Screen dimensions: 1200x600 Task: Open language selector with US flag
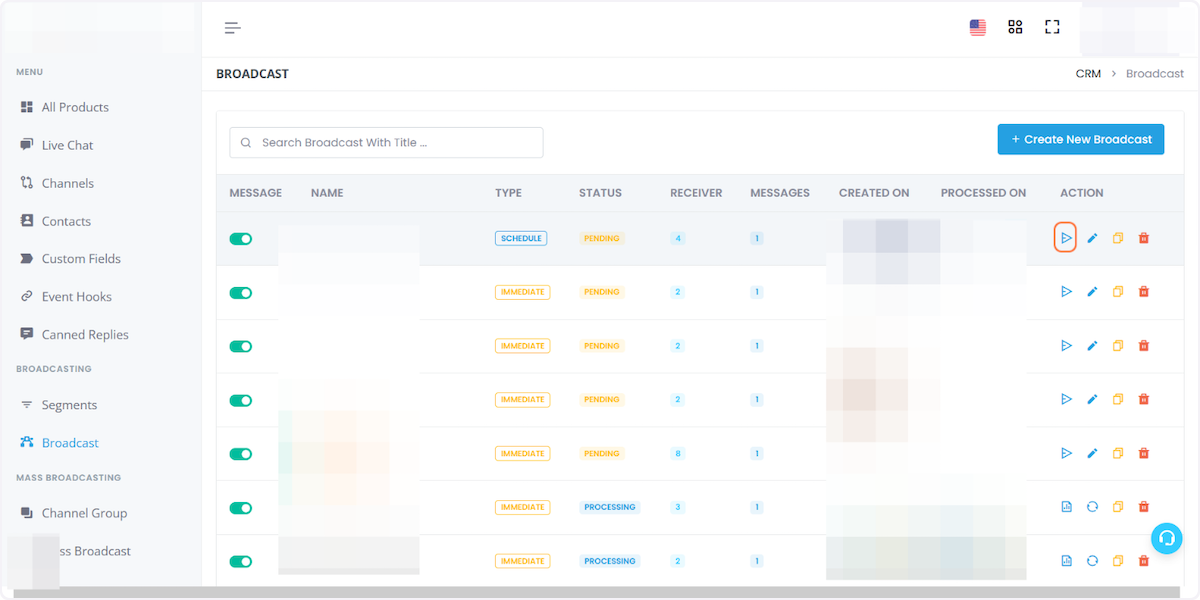(978, 28)
